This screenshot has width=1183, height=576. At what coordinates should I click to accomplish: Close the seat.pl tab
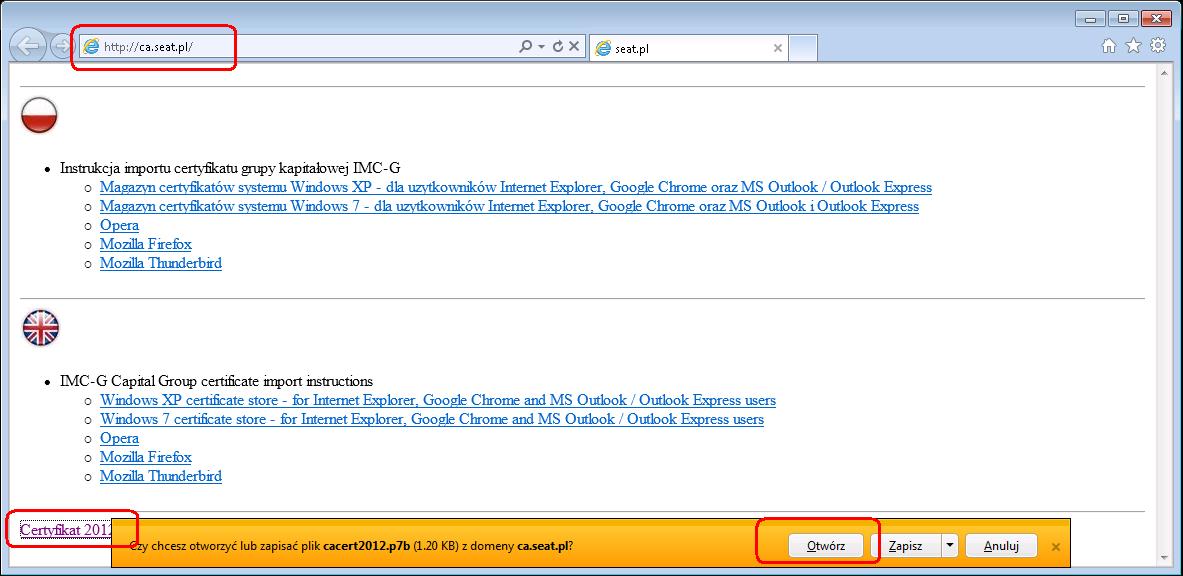pos(778,48)
